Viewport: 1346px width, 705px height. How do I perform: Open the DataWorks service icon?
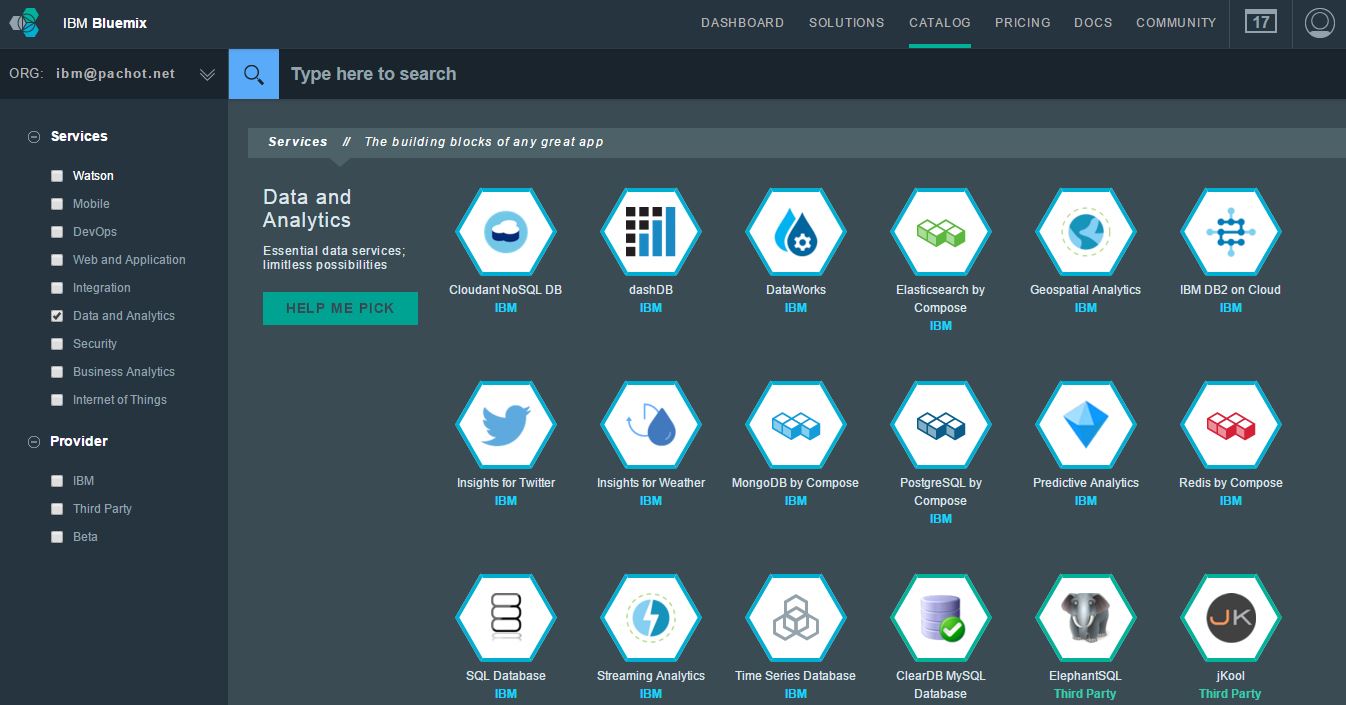click(x=796, y=231)
